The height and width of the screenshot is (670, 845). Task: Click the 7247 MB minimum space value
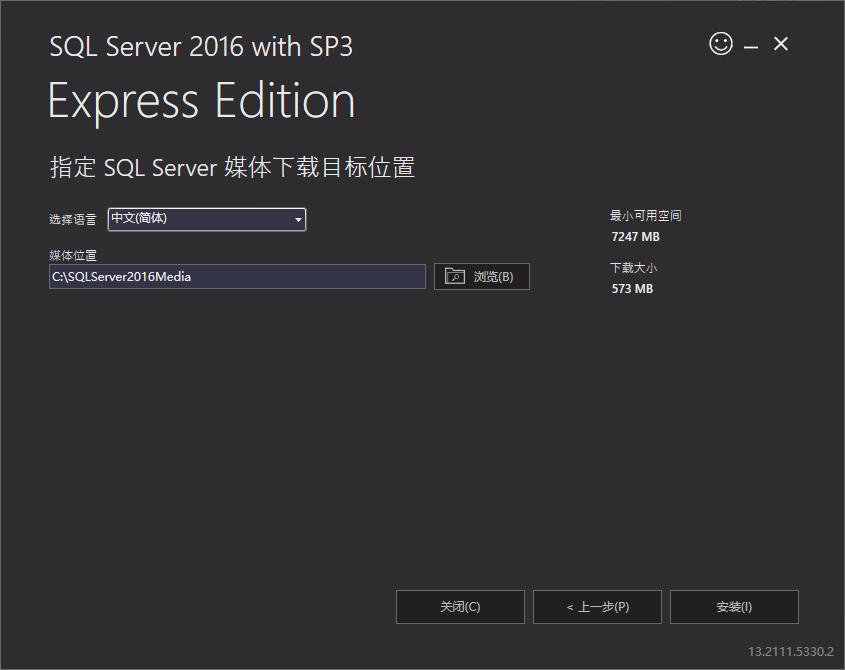(635, 237)
